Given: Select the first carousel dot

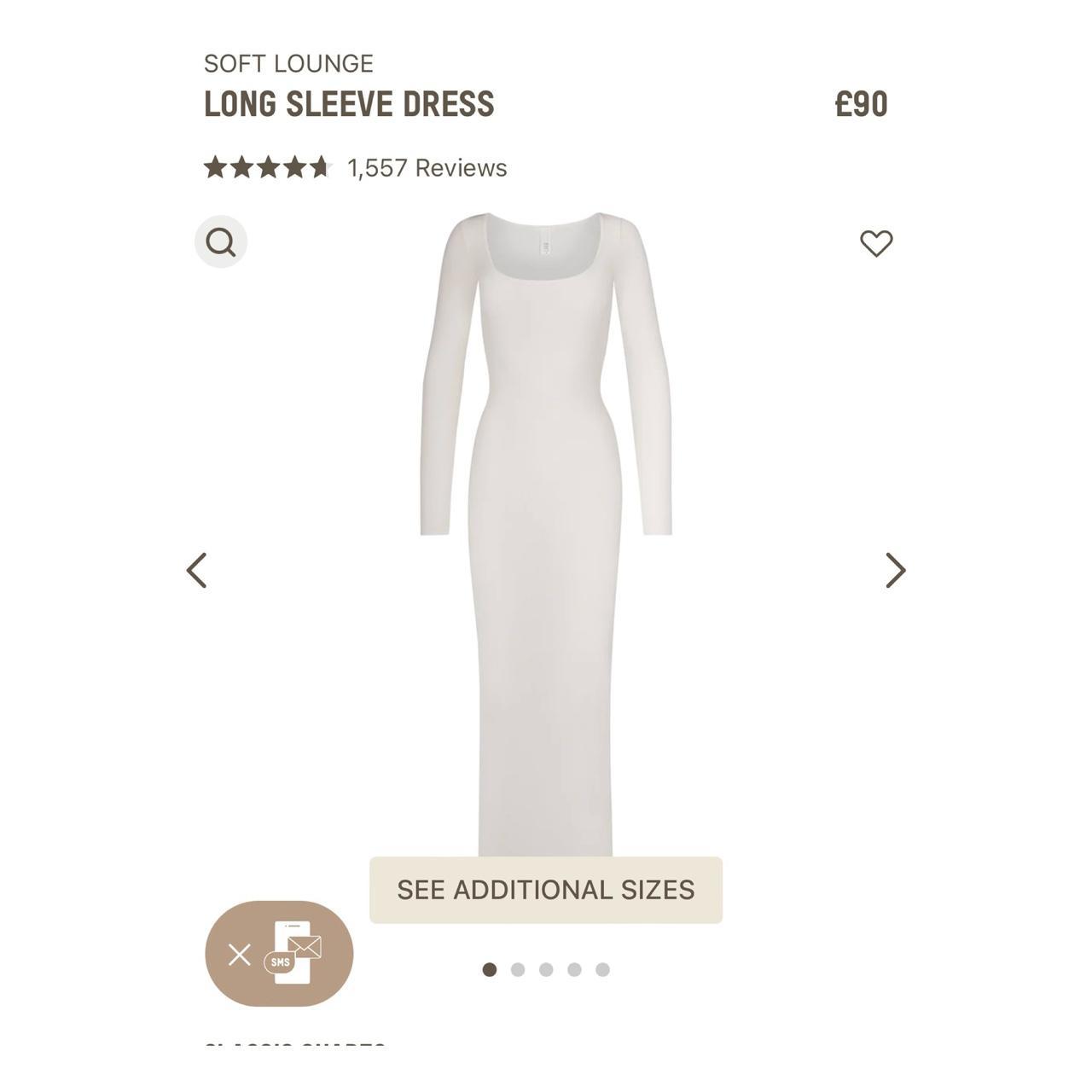Looking at the screenshot, I should click(489, 968).
